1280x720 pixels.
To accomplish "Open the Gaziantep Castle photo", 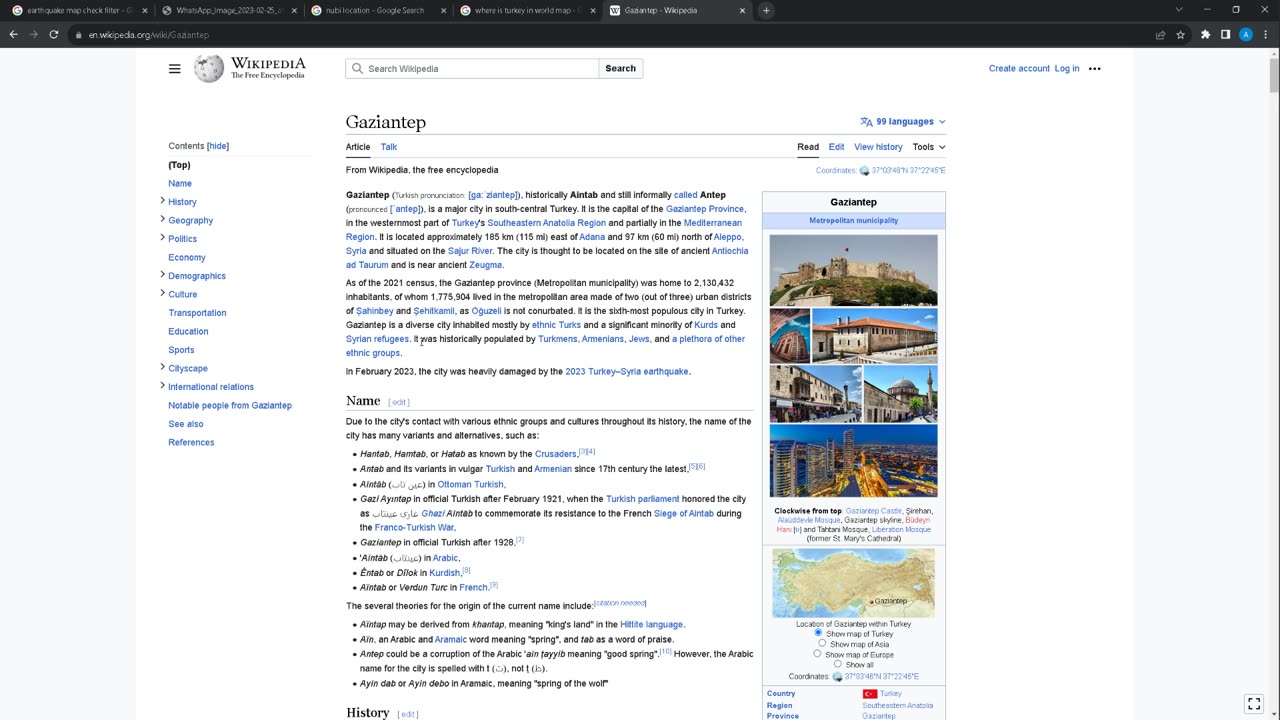I will [853, 270].
